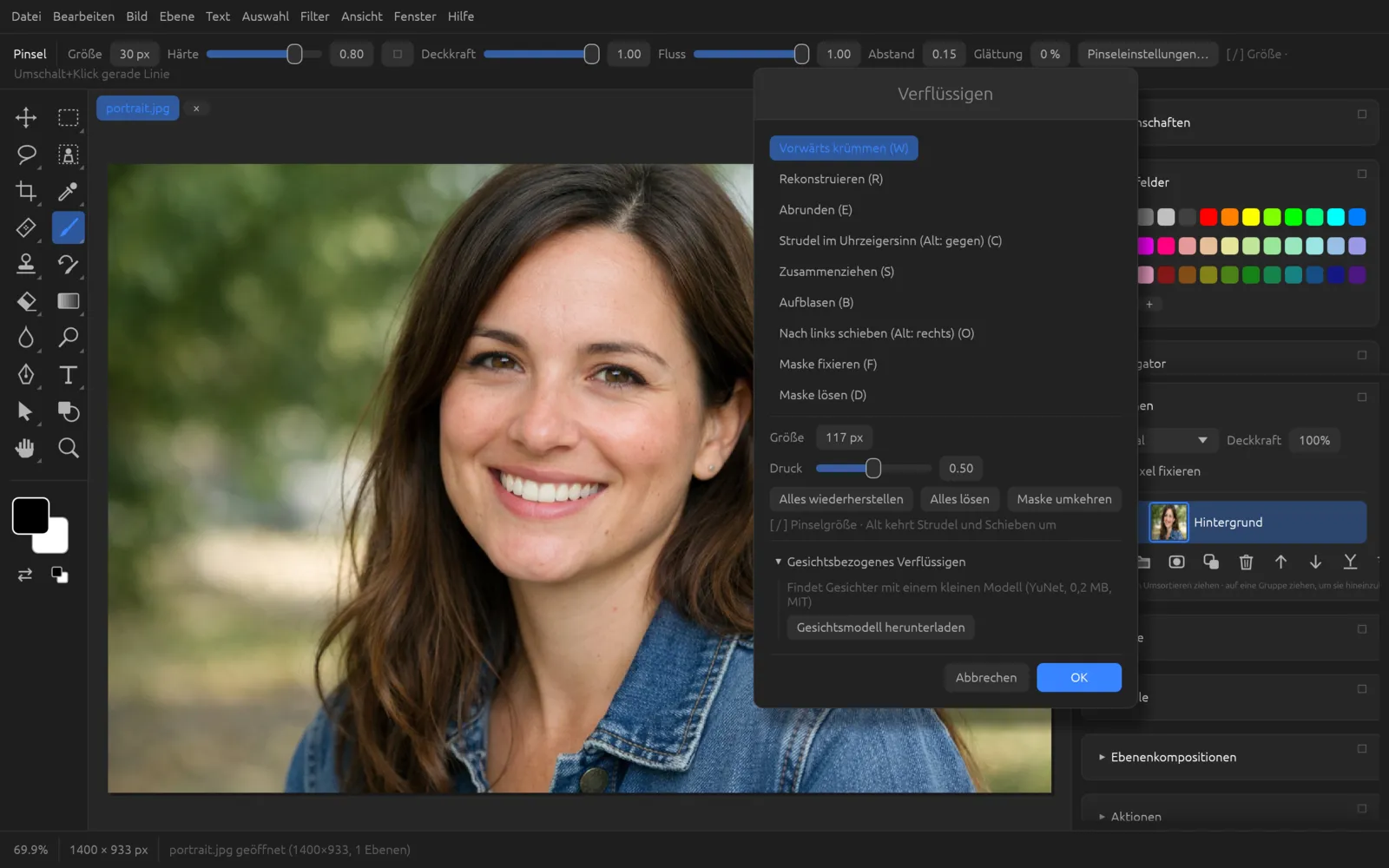The height and width of the screenshot is (868, 1389).
Task: Swap foreground and background colors
Action: (25, 575)
